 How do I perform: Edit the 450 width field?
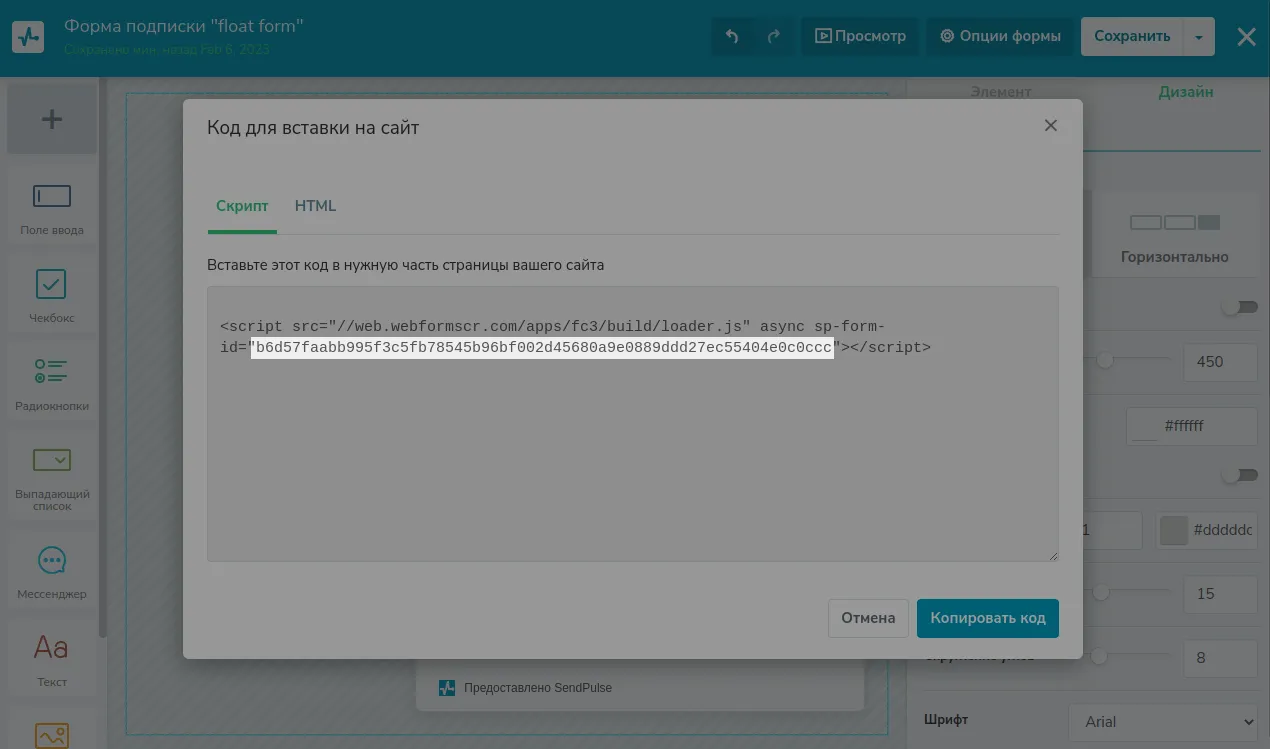tap(1220, 362)
